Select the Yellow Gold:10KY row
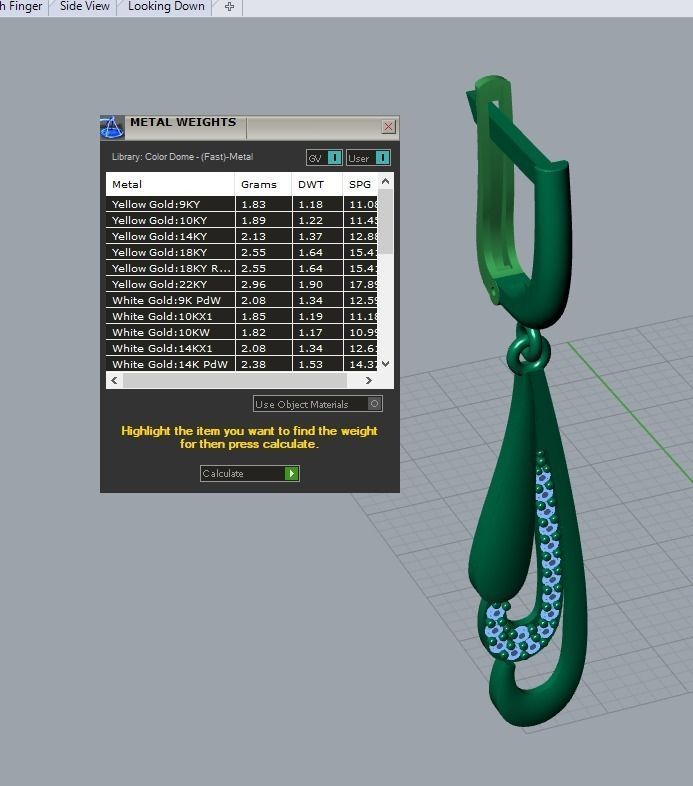 coord(242,220)
